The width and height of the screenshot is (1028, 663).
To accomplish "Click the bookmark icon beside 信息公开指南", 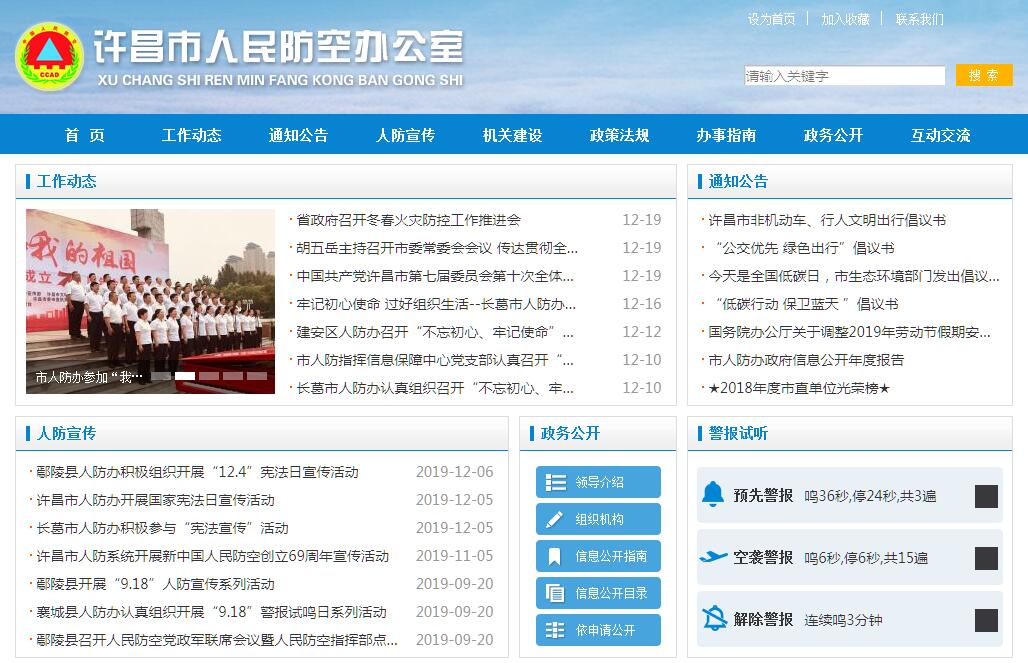I will pos(555,556).
